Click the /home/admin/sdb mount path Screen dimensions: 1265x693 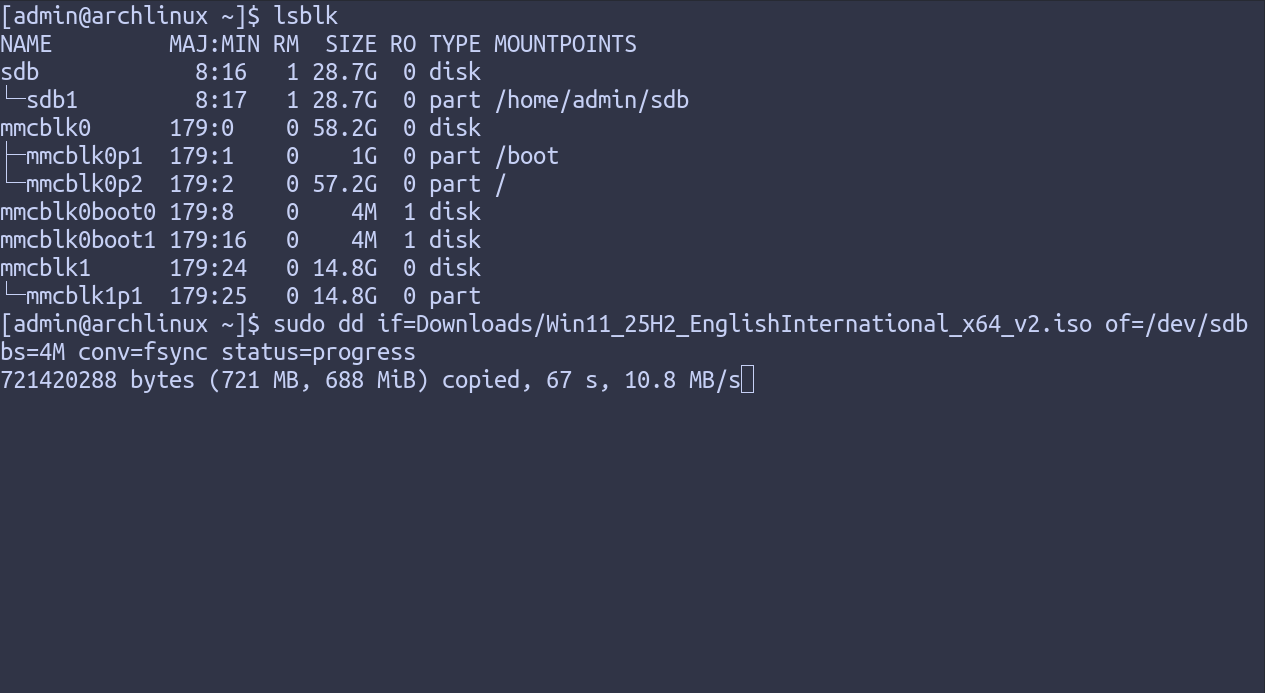[591, 100]
